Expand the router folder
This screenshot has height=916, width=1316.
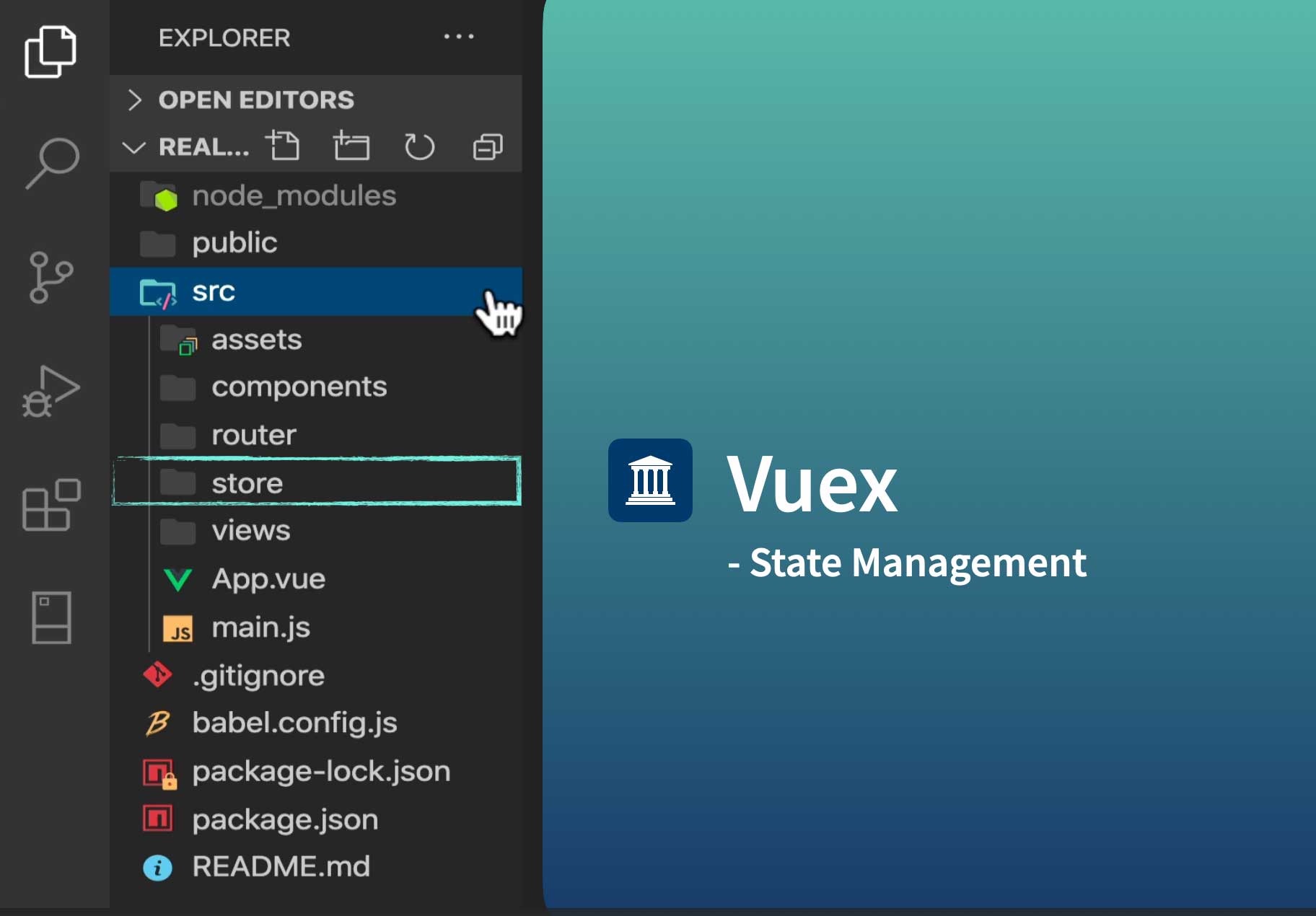coord(316,435)
